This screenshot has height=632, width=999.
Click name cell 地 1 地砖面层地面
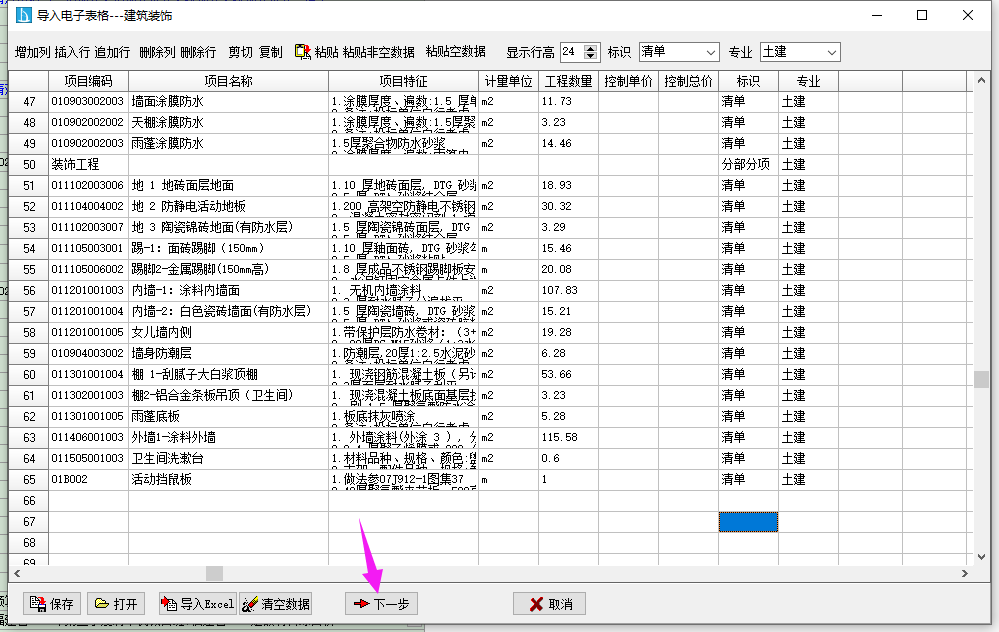click(229, 185)
